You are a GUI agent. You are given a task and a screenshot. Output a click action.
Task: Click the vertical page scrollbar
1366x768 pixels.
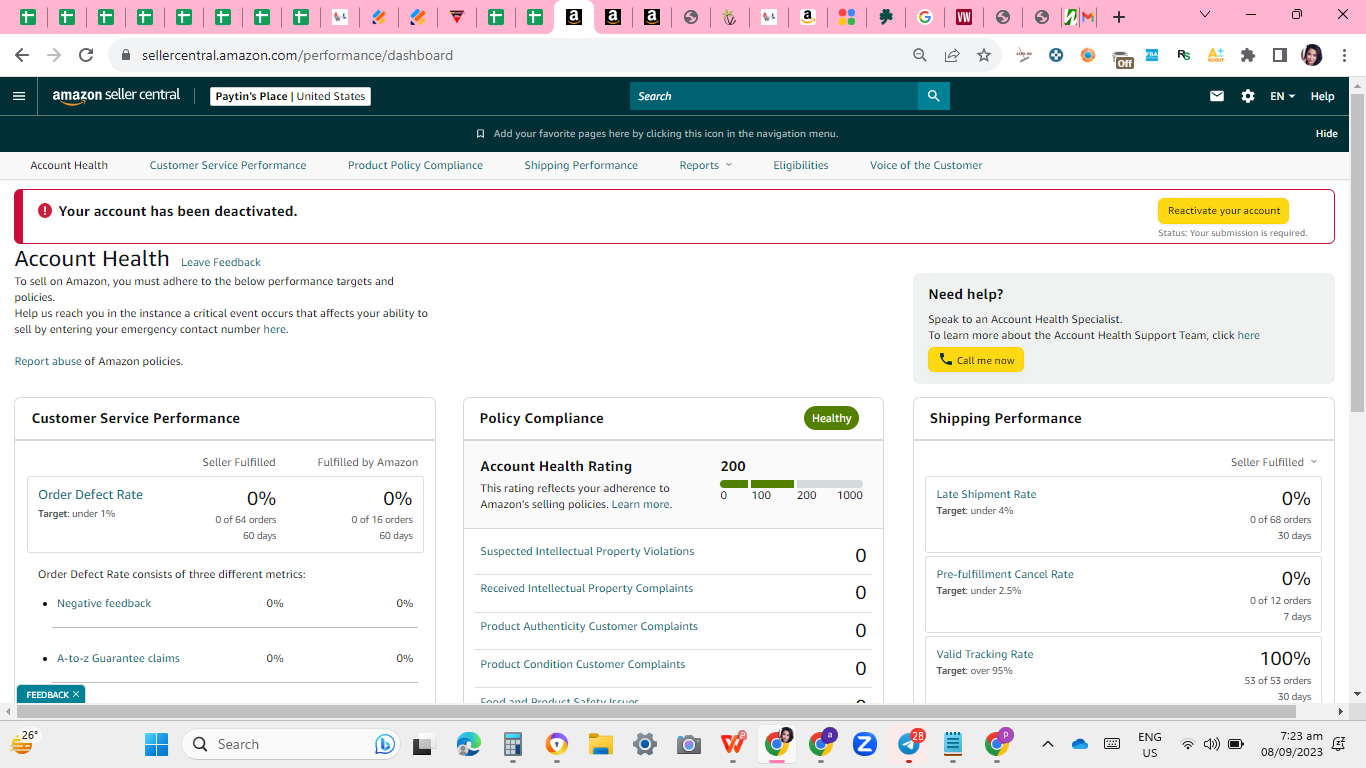[1357, 253]
